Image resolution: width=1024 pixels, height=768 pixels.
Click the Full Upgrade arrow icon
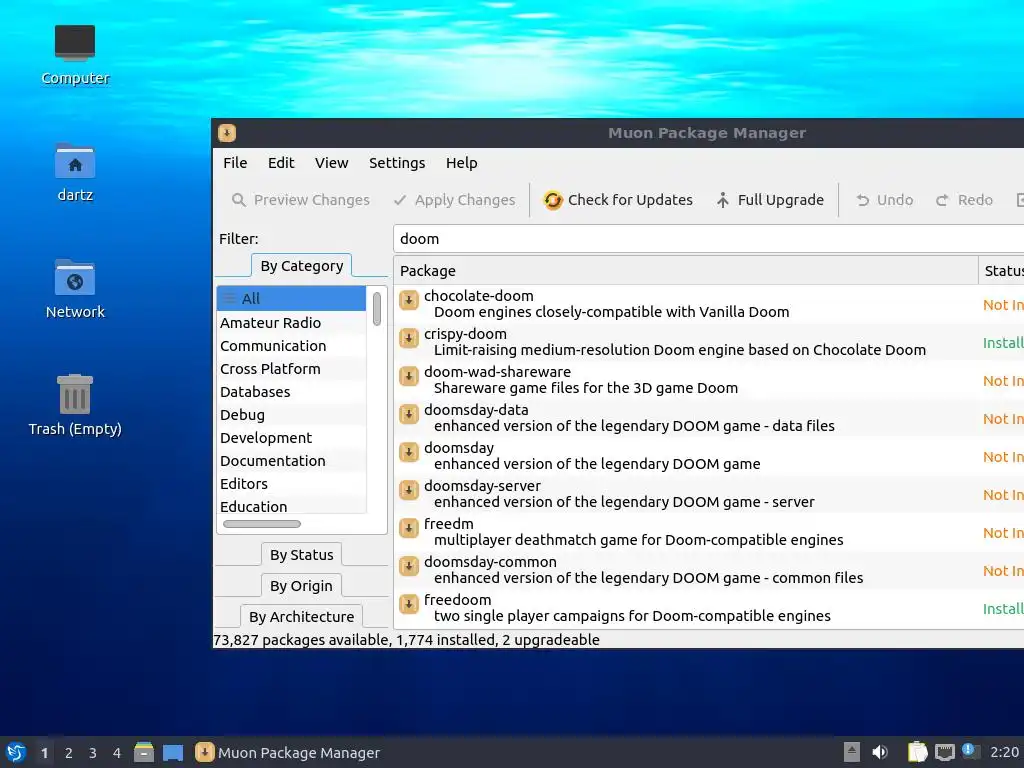tap(722, 200)
